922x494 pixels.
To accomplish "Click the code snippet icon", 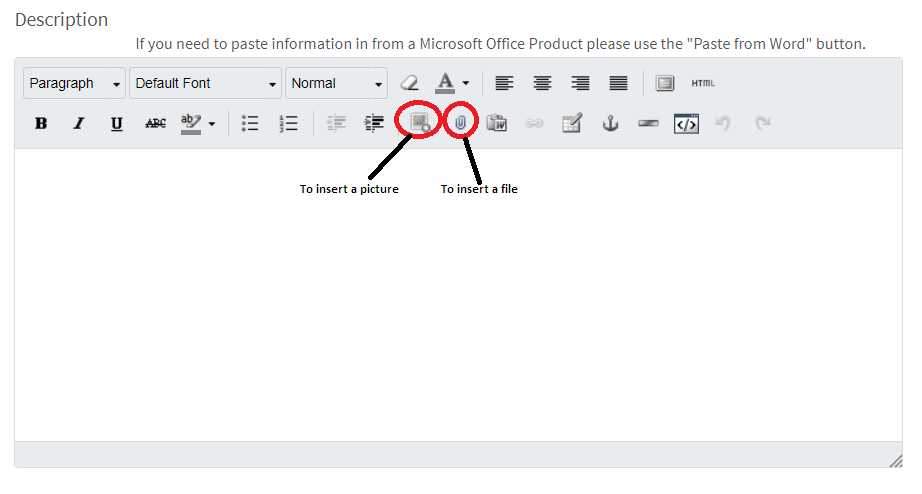I will pos(686,124).
